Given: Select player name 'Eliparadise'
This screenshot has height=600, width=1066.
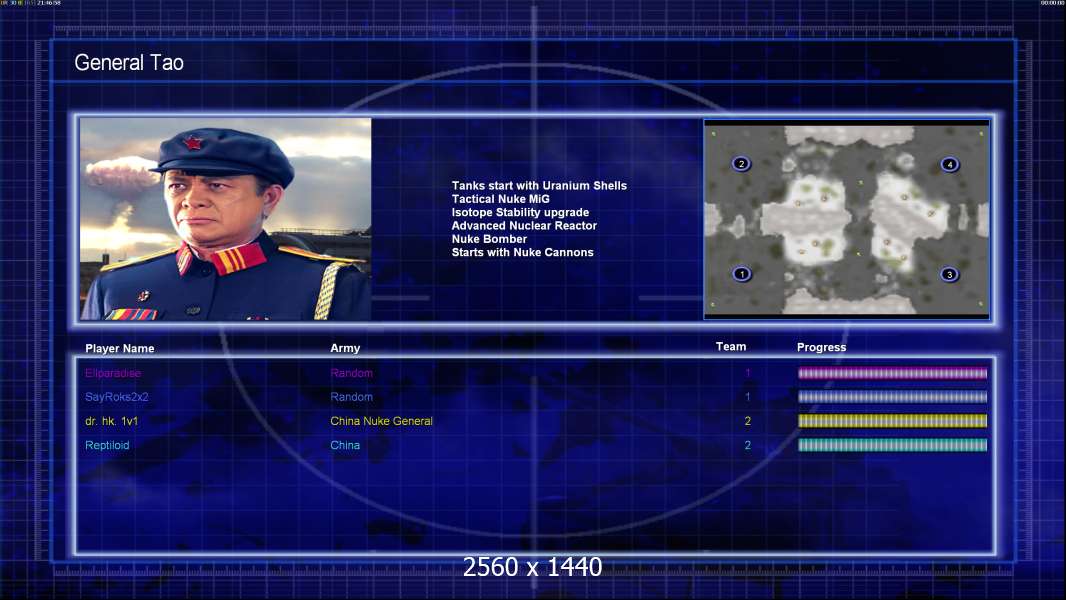Looking at the screenshot, I should (113, 373).
